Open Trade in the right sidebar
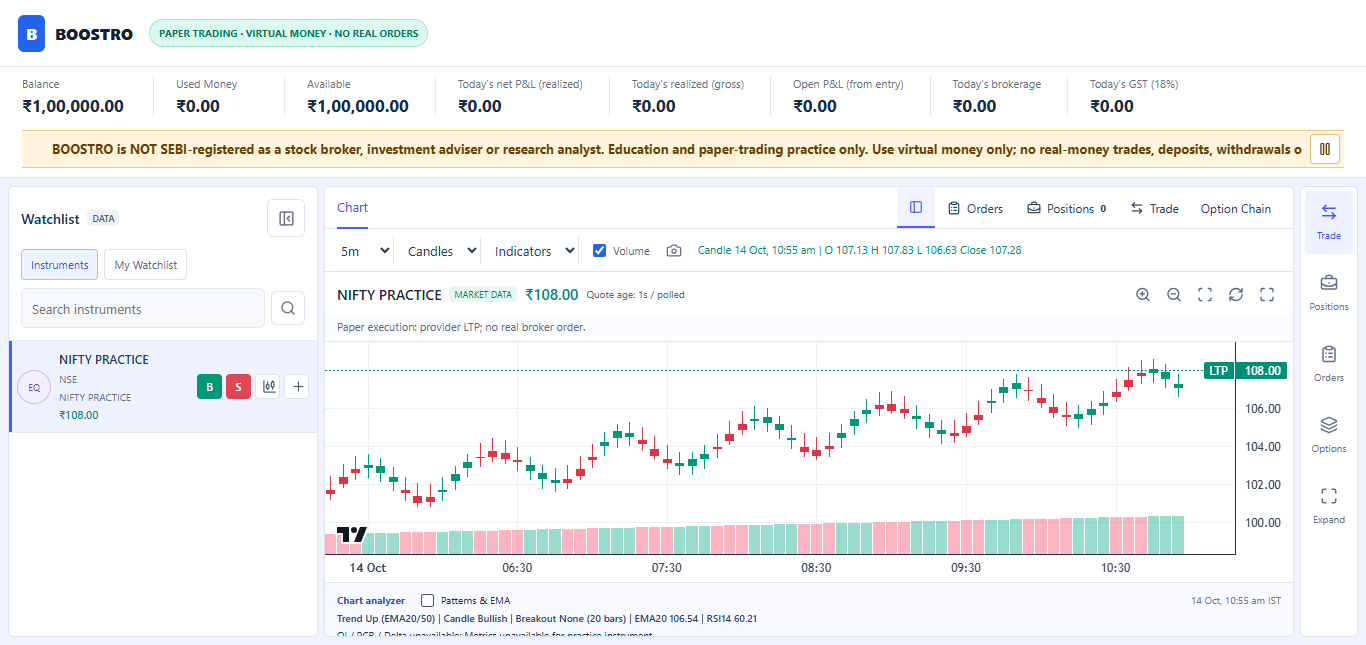The image size is (1366, 645). click(1329, 222)
